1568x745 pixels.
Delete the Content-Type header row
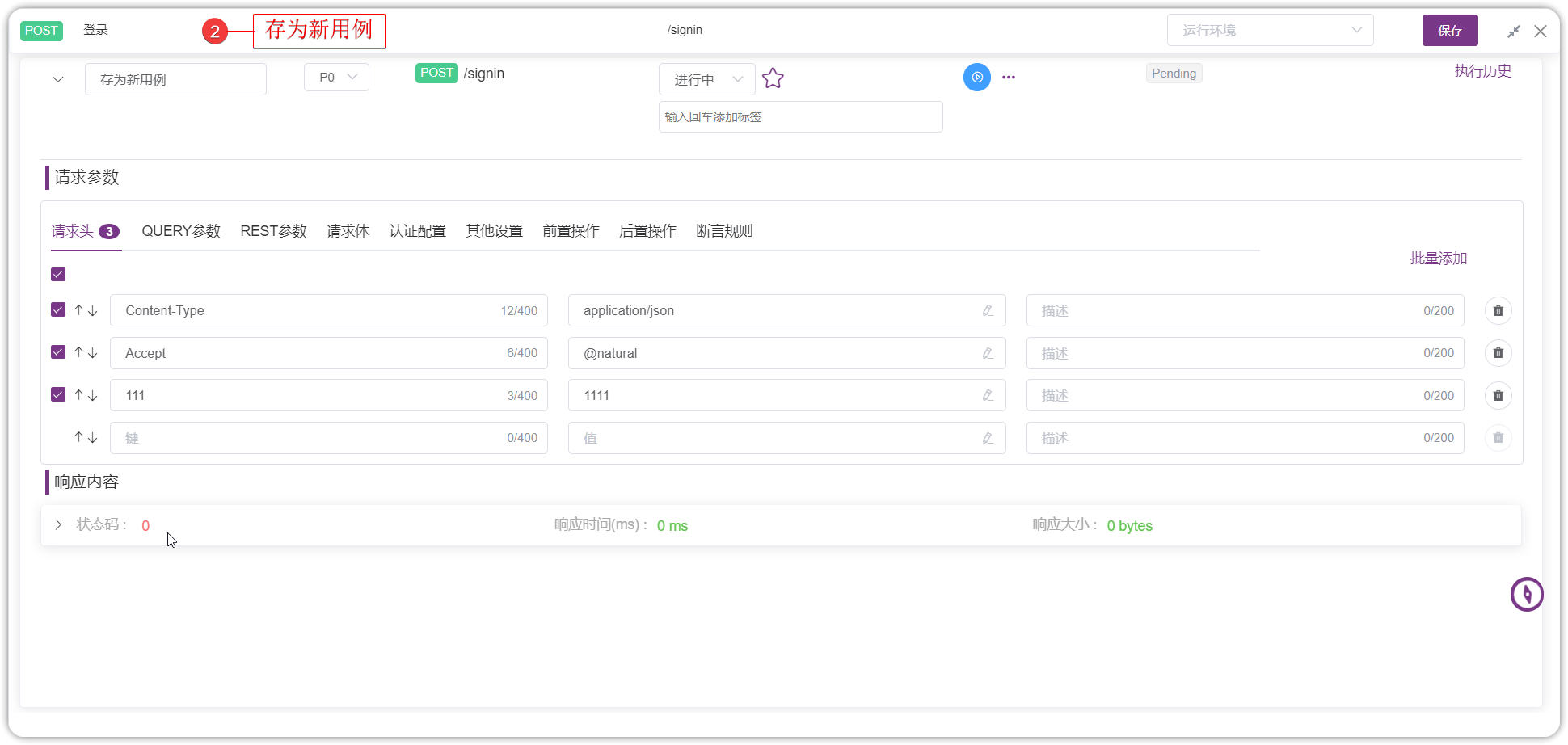point(1498,310)
